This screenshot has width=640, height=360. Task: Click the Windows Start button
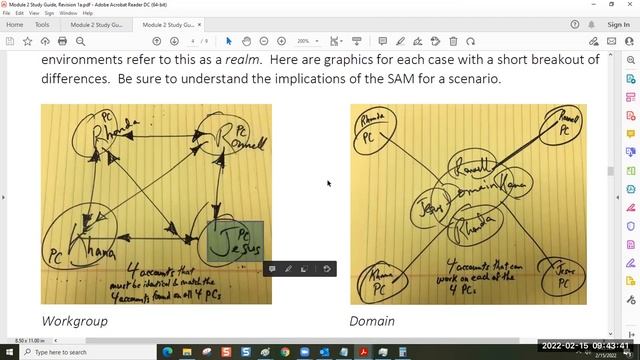coord(9,352)
